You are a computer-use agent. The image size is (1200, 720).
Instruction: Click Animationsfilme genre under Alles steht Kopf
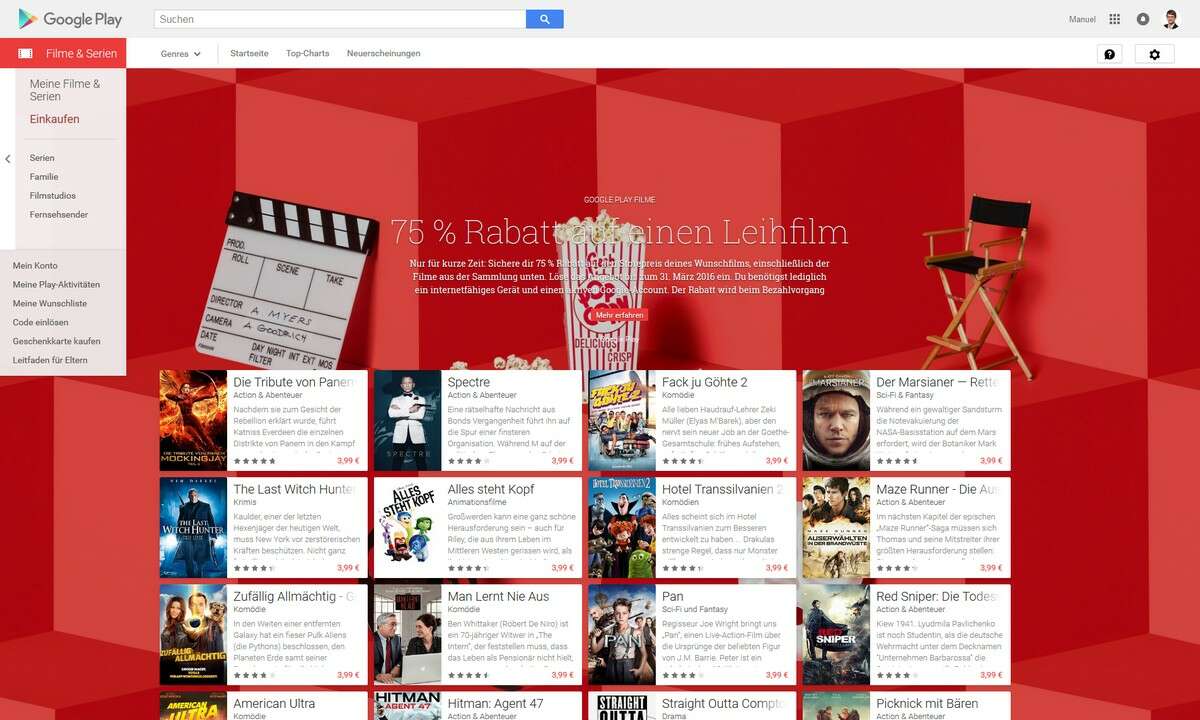(475, 502)
